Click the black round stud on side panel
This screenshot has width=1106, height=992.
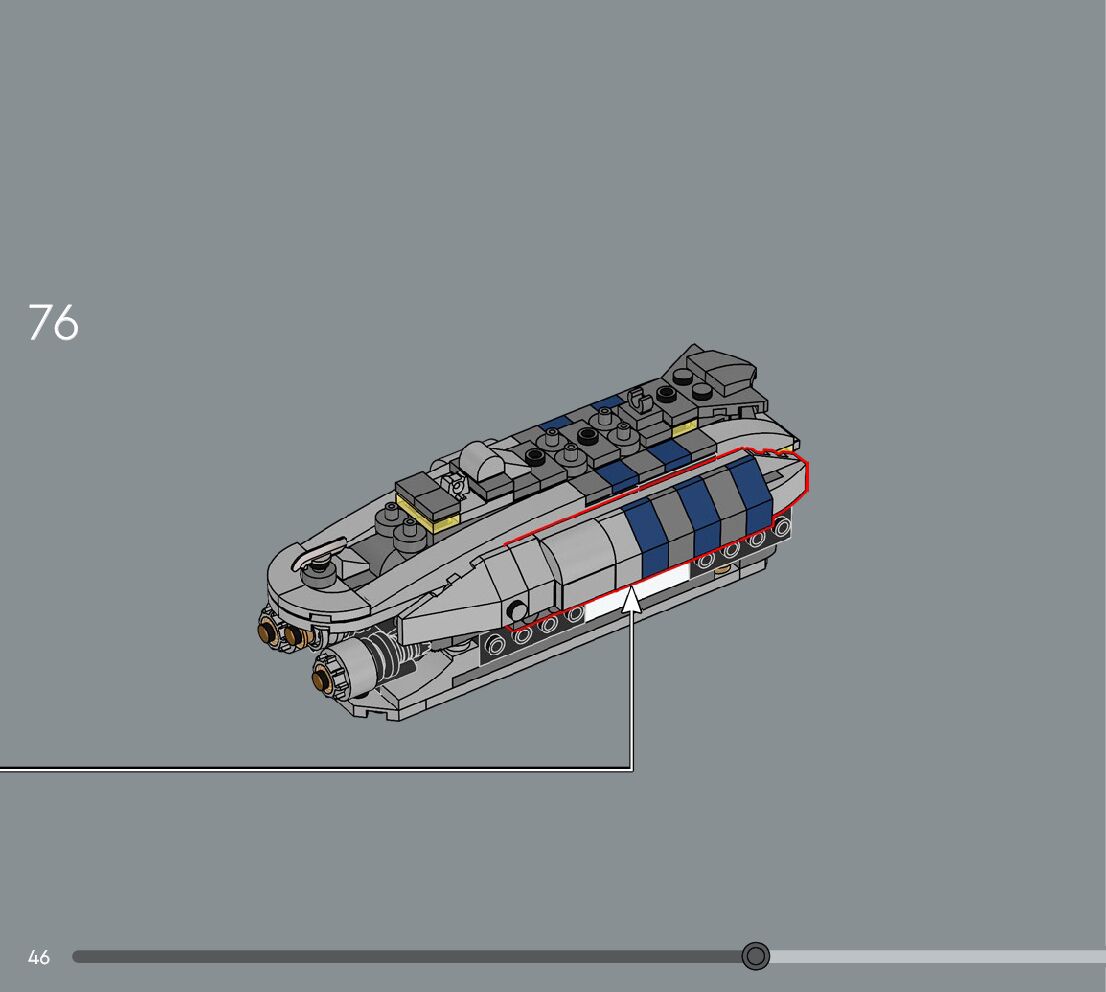click(x=515, y=613)
